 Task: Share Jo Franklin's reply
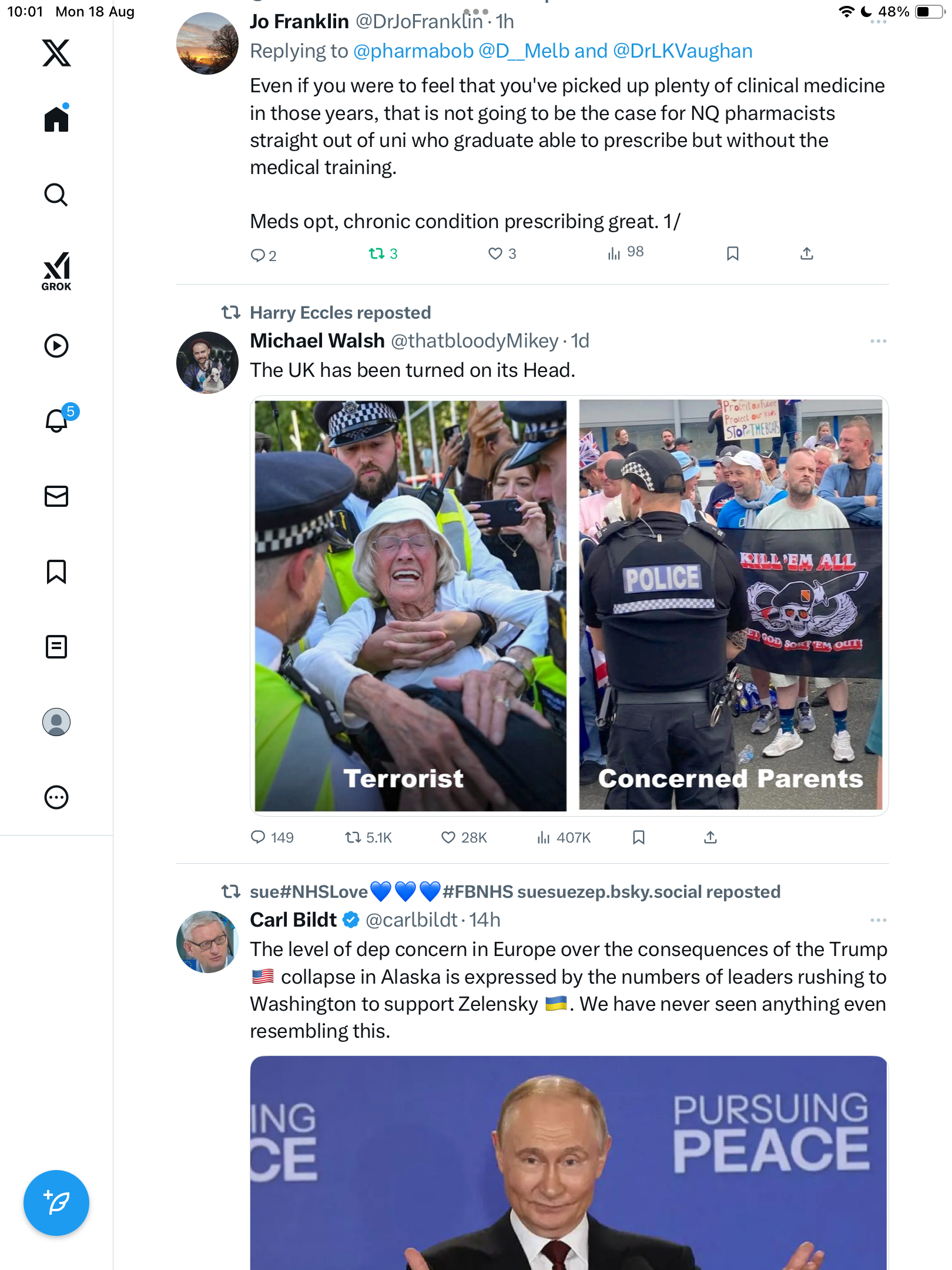(x=807, y=253)
